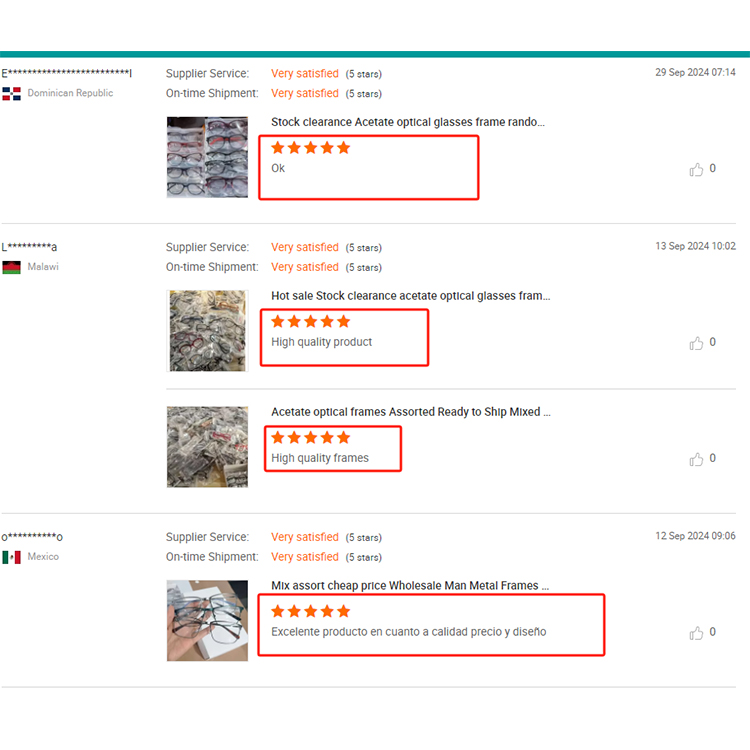View the hand holding metal frames photo

[207, 620]
